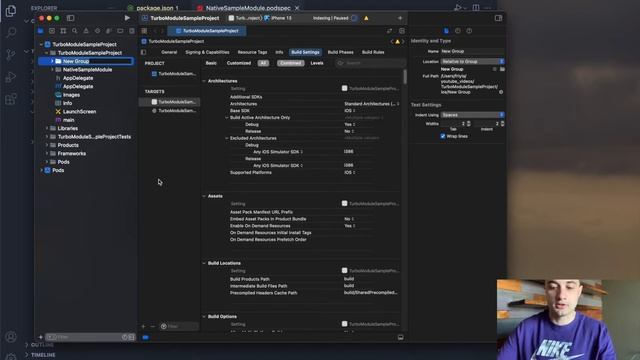640x360 pixels.
Task: Open the Test navigator diamond icon
Action: click(98, 31)
